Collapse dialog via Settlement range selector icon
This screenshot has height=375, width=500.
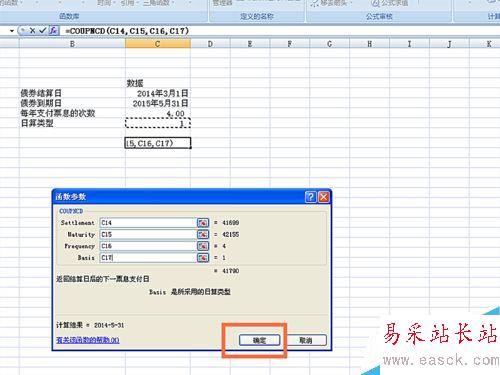point(203,223)
